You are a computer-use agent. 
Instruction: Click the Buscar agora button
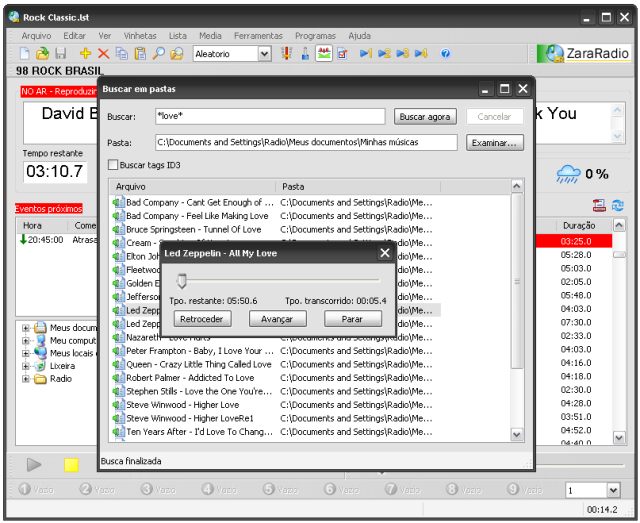coord(425,117)
